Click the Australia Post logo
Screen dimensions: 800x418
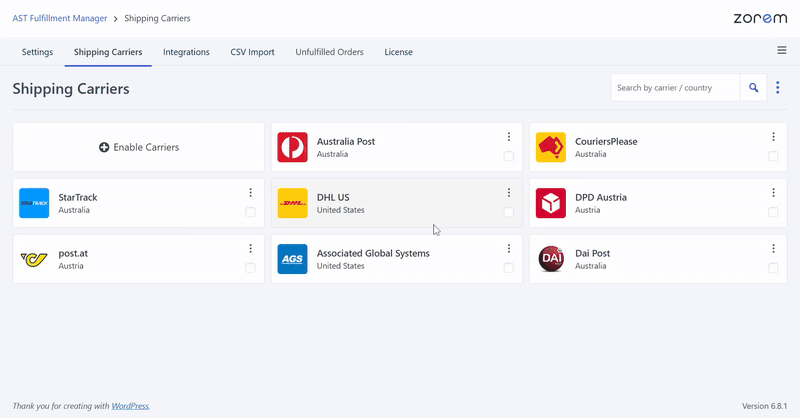coord(292,147)
